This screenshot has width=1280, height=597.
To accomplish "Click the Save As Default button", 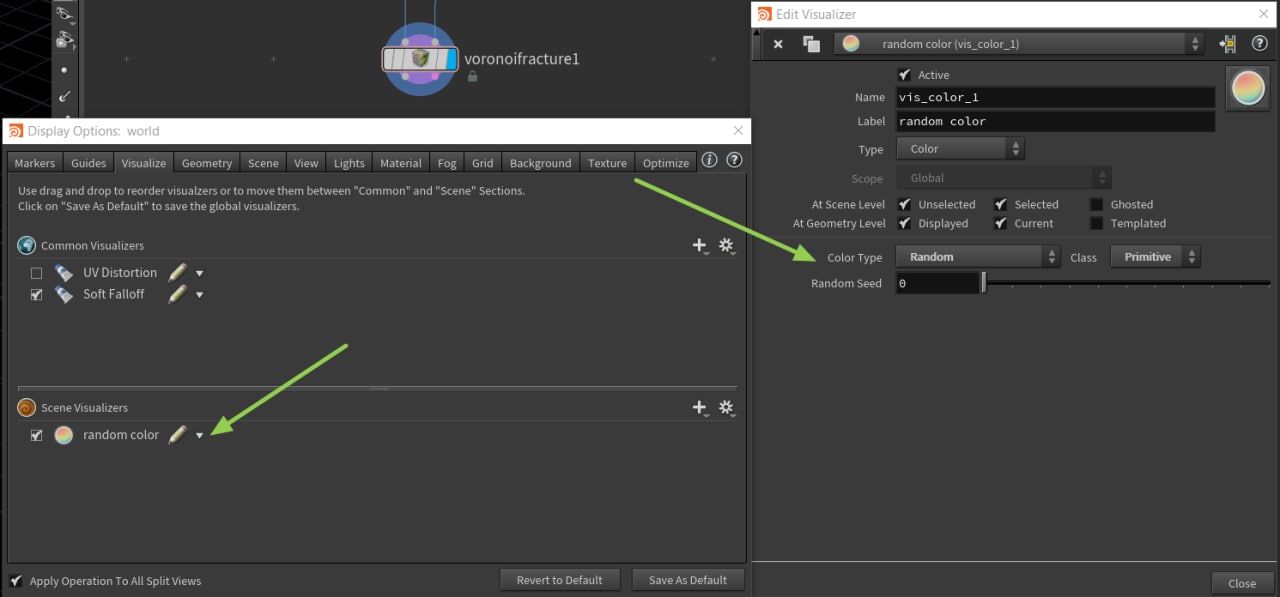I will click(x=688, y=580).
